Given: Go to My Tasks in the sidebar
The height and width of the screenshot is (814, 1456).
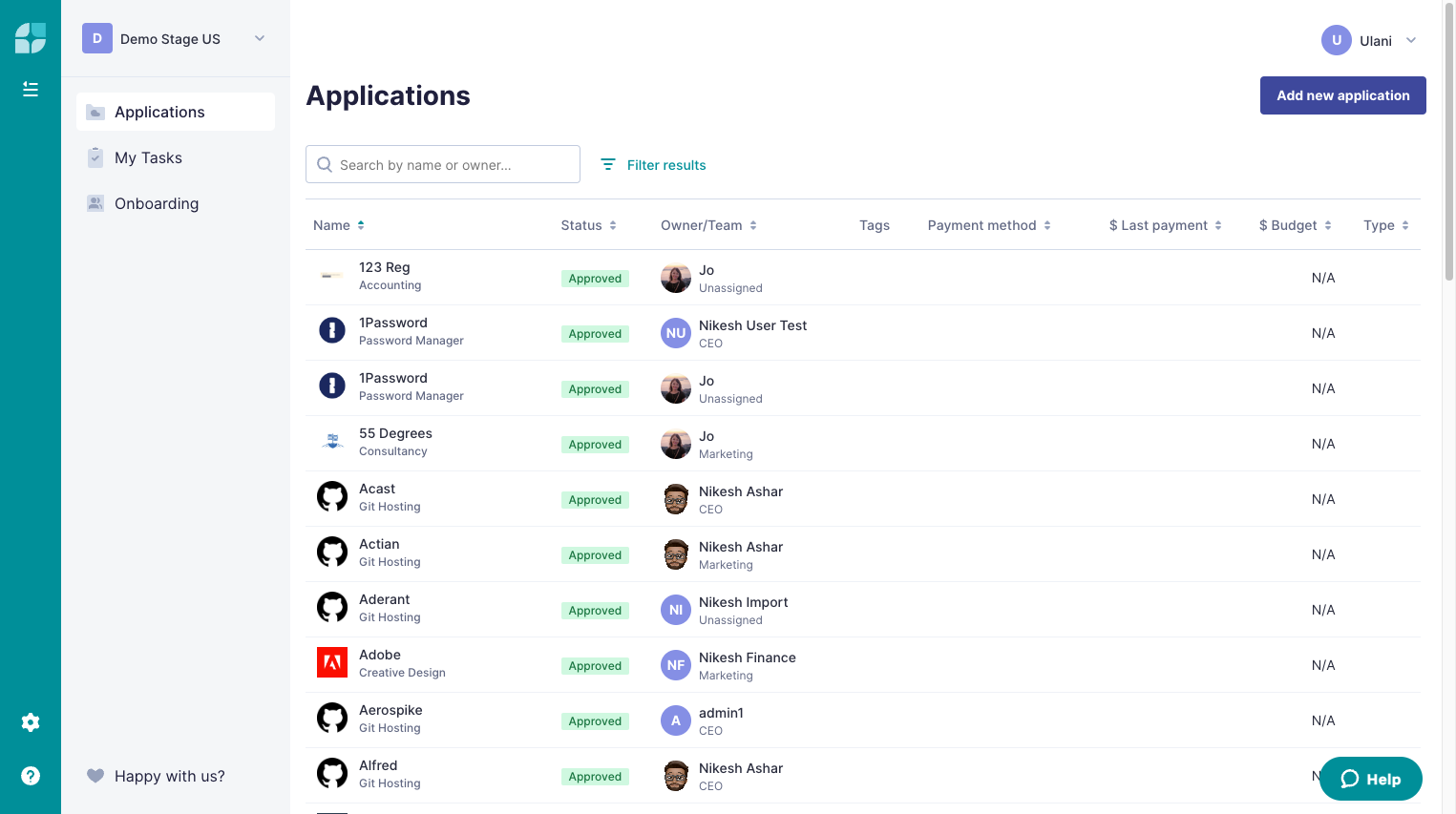Looking at the screenshot, I should coord(176,157).
